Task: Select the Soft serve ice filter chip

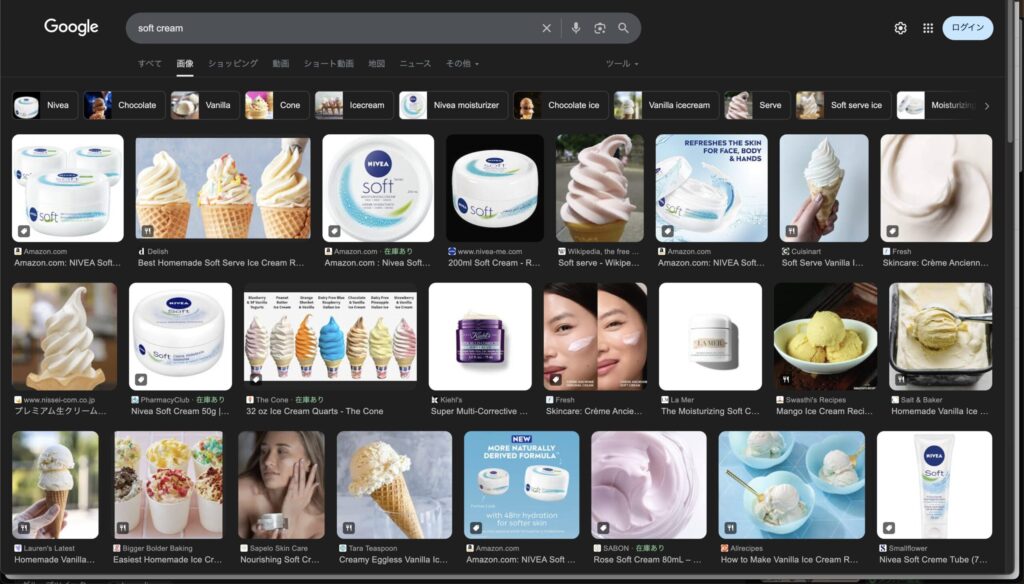Action: click(x=843, y=105)
